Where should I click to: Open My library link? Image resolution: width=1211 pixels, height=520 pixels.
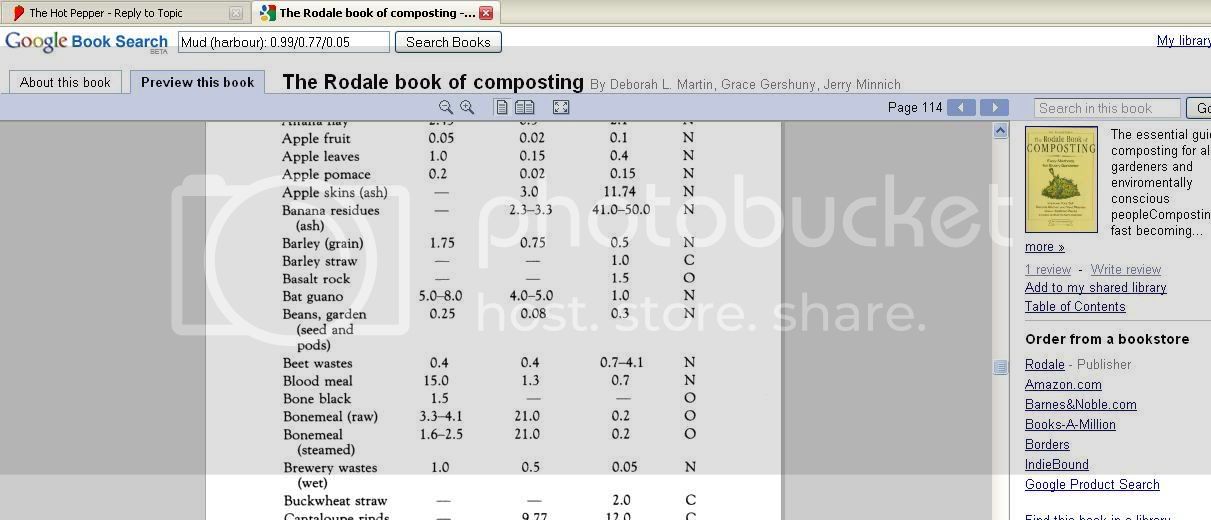click(x=1184, y=41)
